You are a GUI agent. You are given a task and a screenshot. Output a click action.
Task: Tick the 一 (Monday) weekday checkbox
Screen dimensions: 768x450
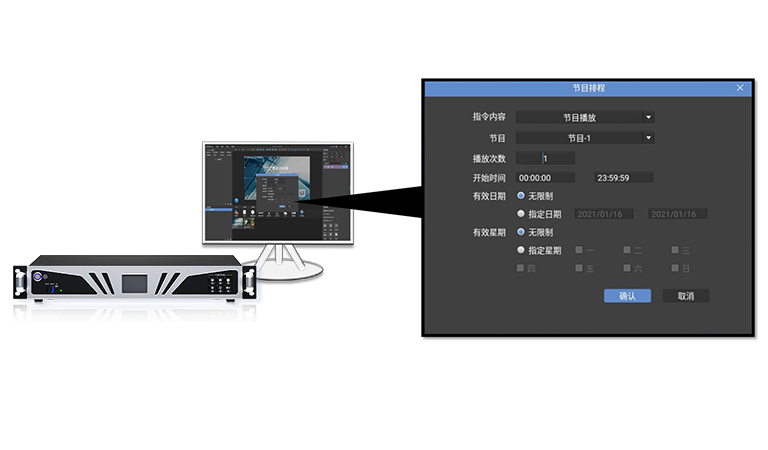[x=579, y=250]
